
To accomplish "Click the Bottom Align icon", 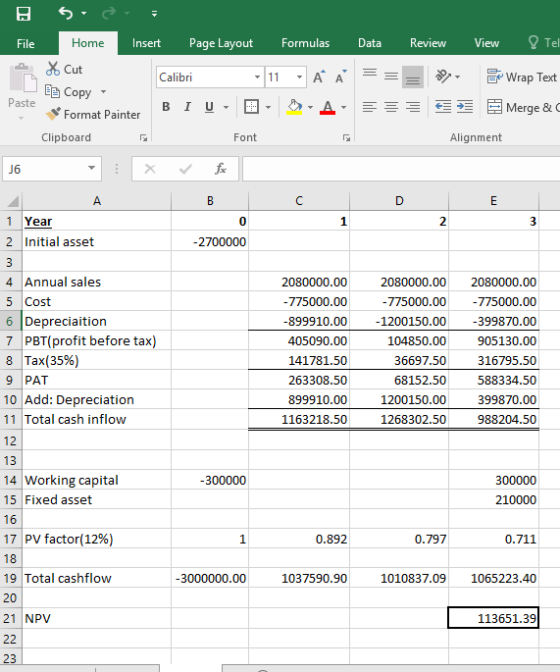I will (413, 77).
